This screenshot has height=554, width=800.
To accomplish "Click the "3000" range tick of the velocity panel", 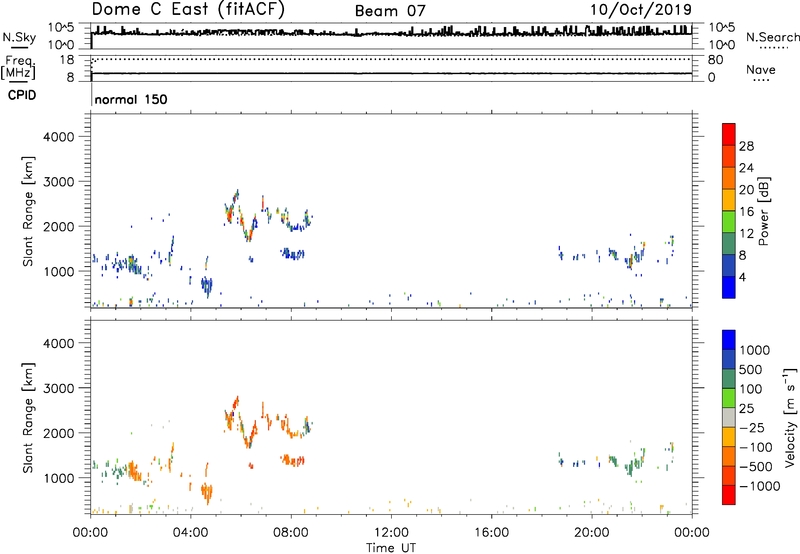I will (x=58, y=388).
